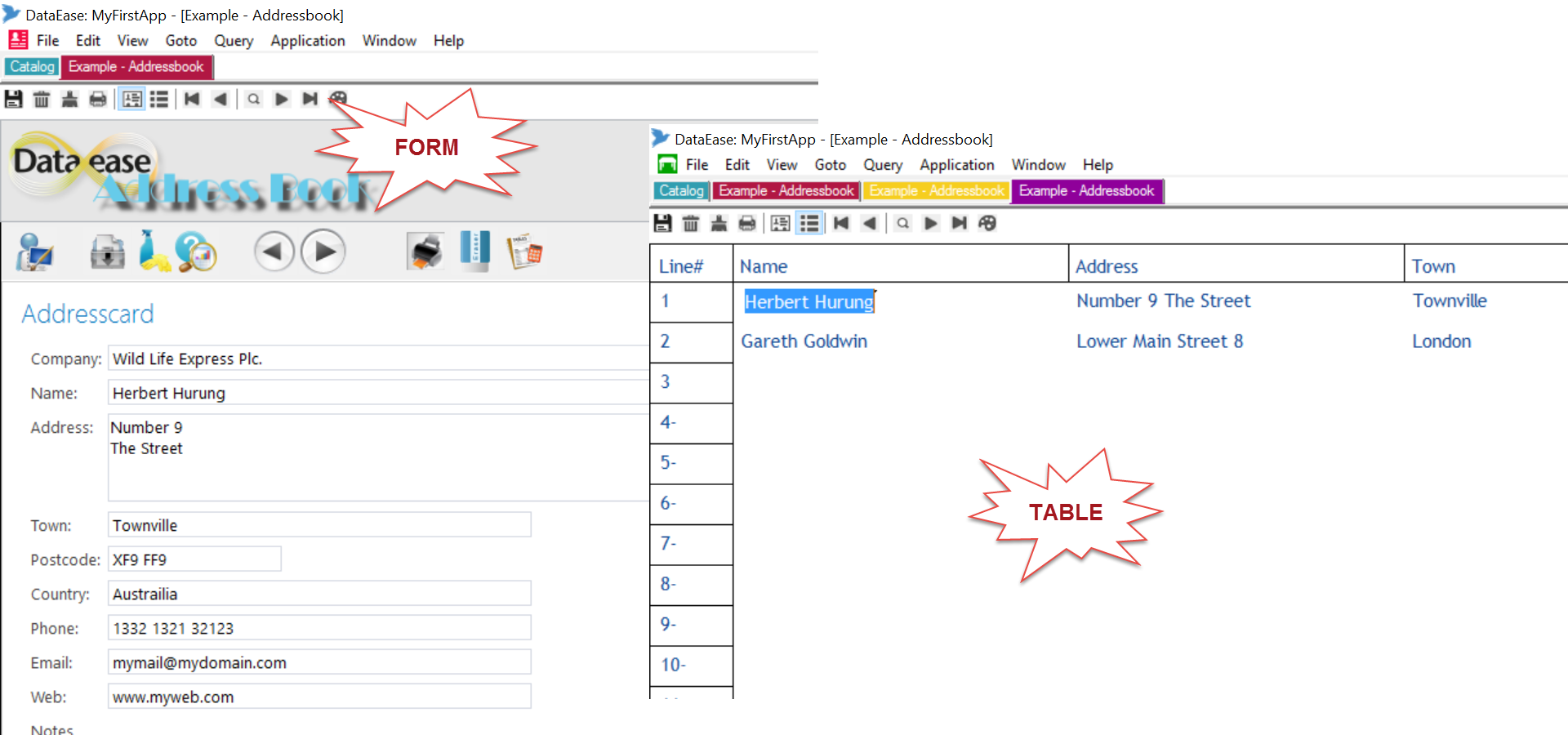Click the Country field showing Austrailia
This screenshot has width=1568, height=735.
[319, 594]
